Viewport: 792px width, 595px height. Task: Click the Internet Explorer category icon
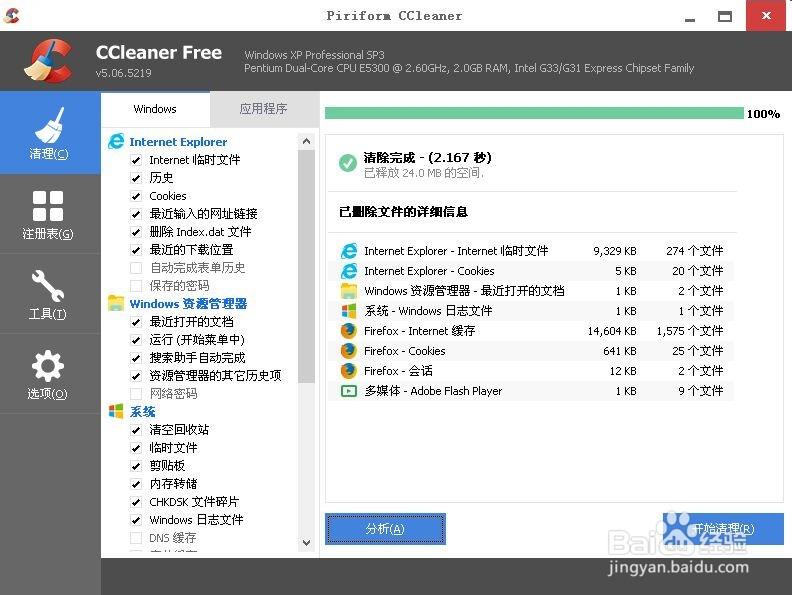116,141
